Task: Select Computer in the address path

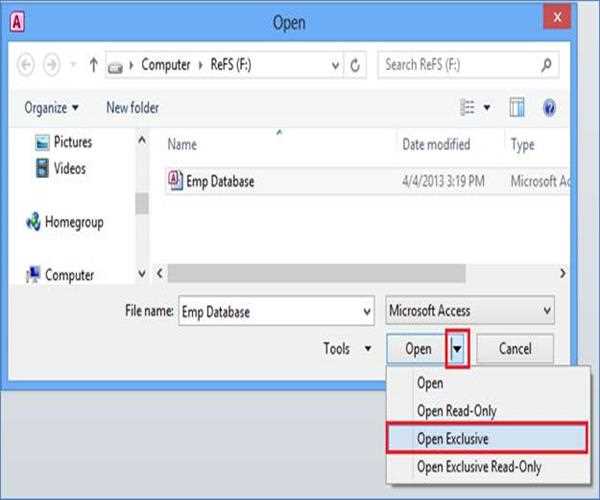Action: click(166, 65)
